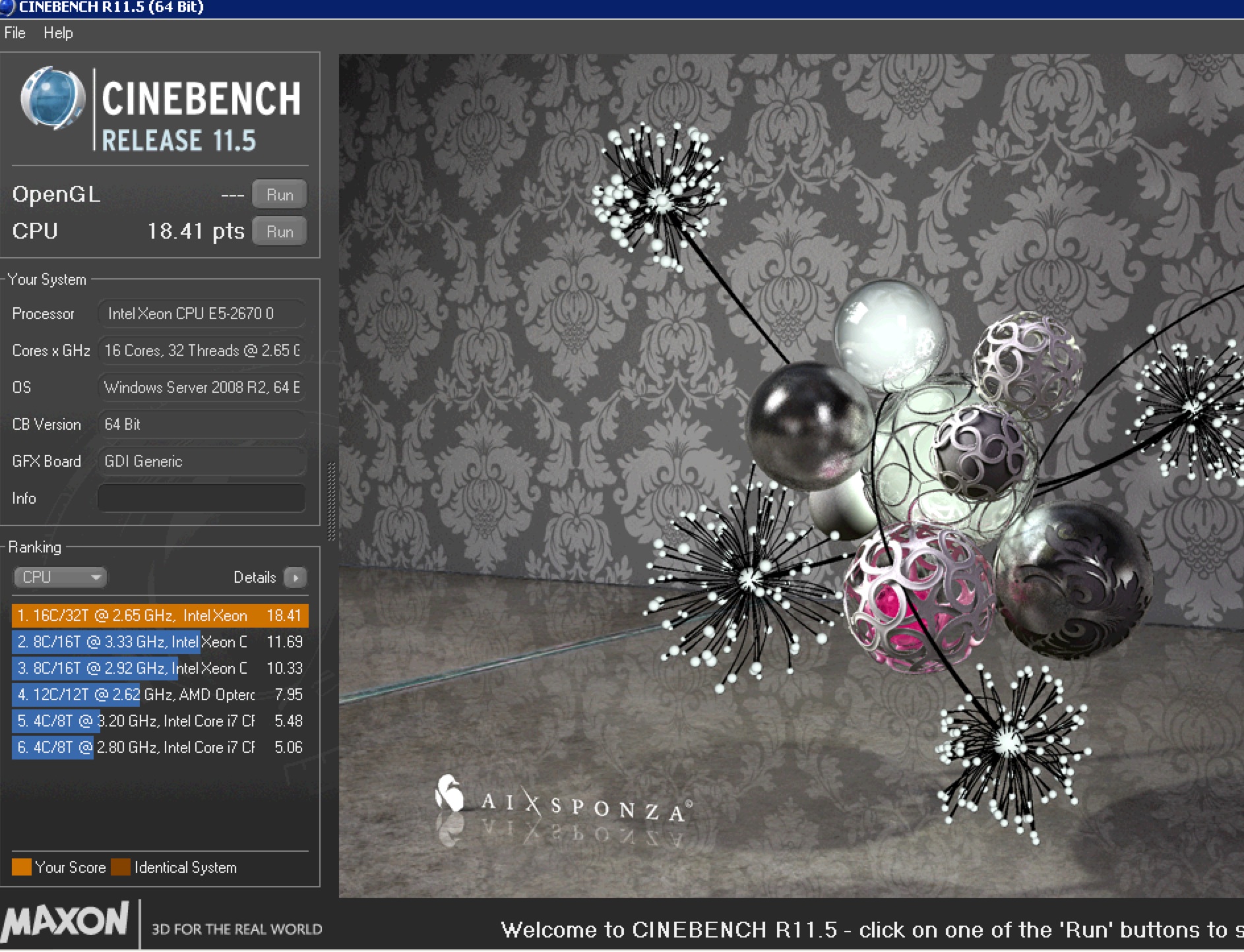The width and height of the screenshot is (1244, 952).
Task: Click the Cinebench title bar app icon
Action: click(7, 7)
